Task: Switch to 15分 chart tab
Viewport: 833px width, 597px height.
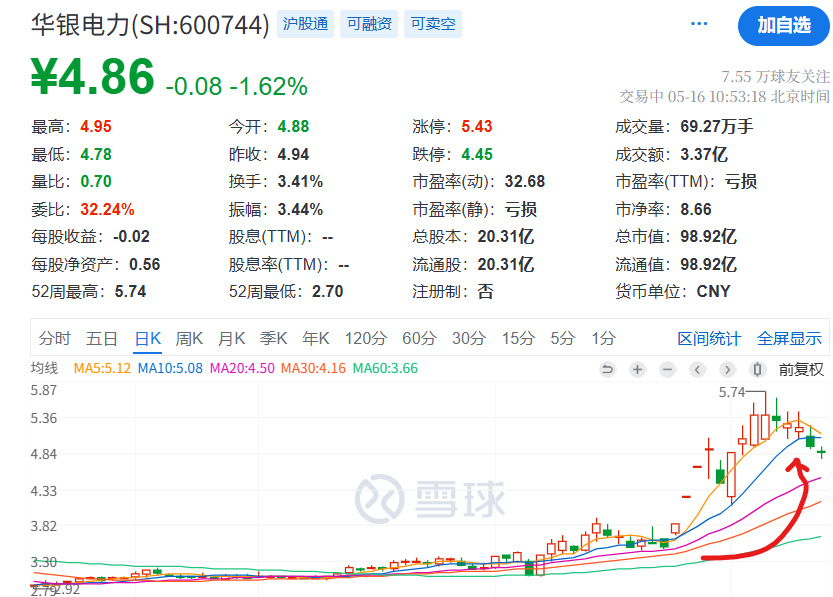Action: (518, 338)
